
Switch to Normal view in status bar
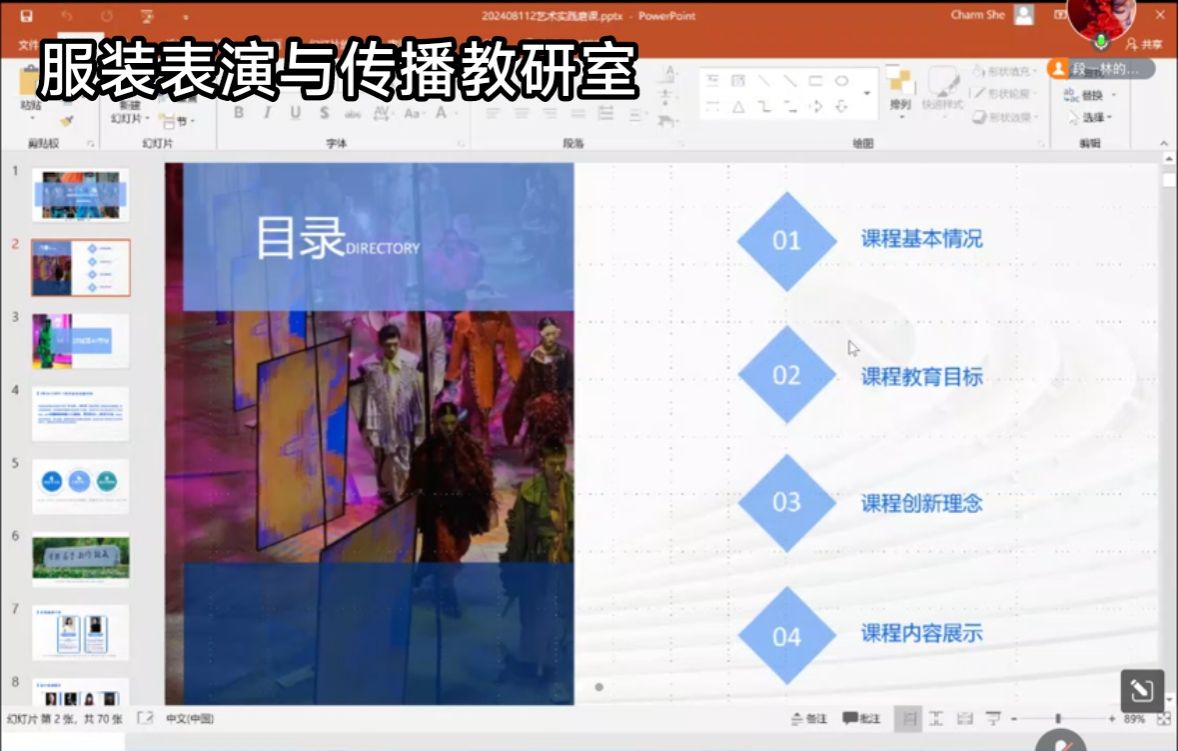click(908, 719)
